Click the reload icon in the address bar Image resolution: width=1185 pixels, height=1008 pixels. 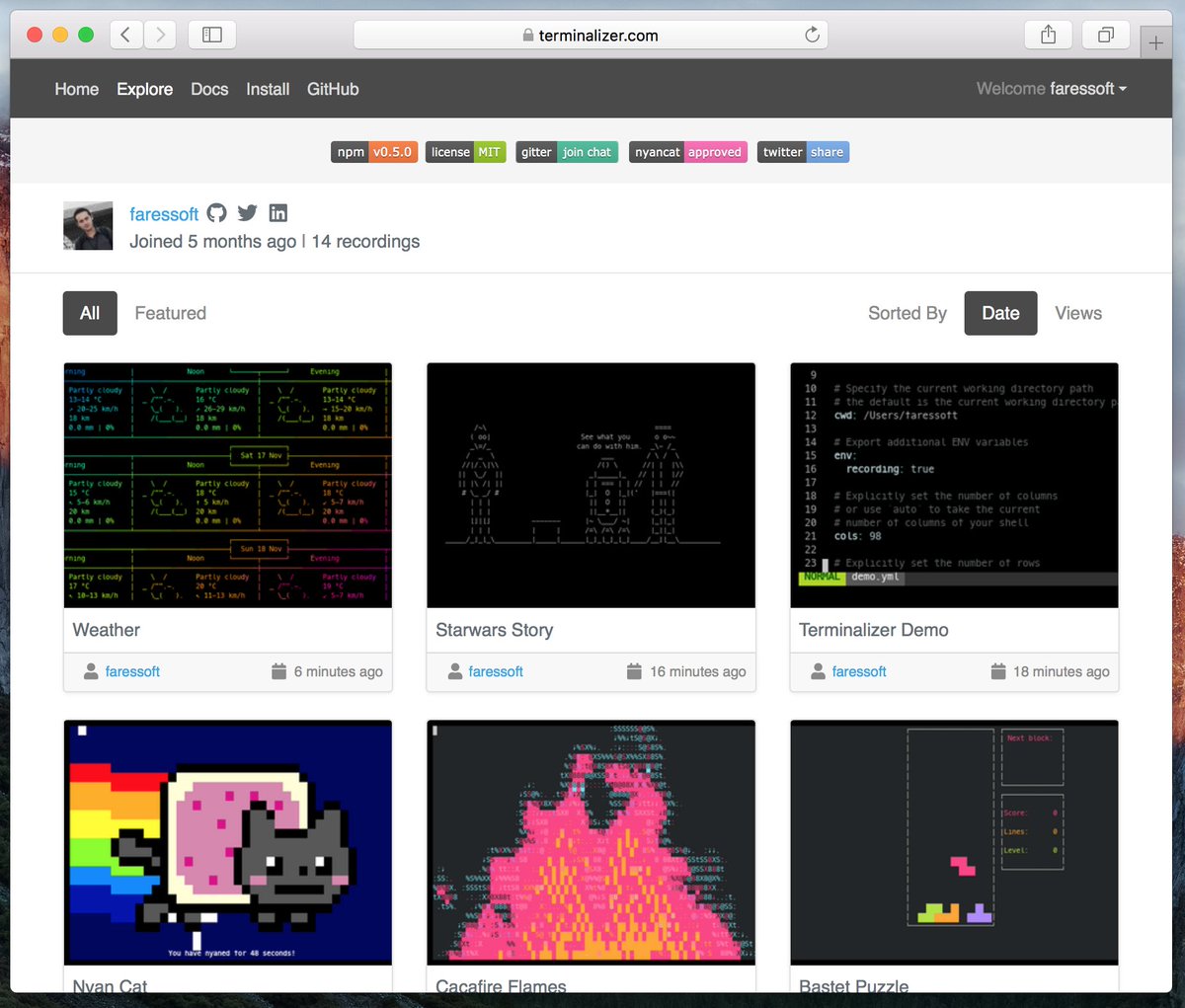812,34
